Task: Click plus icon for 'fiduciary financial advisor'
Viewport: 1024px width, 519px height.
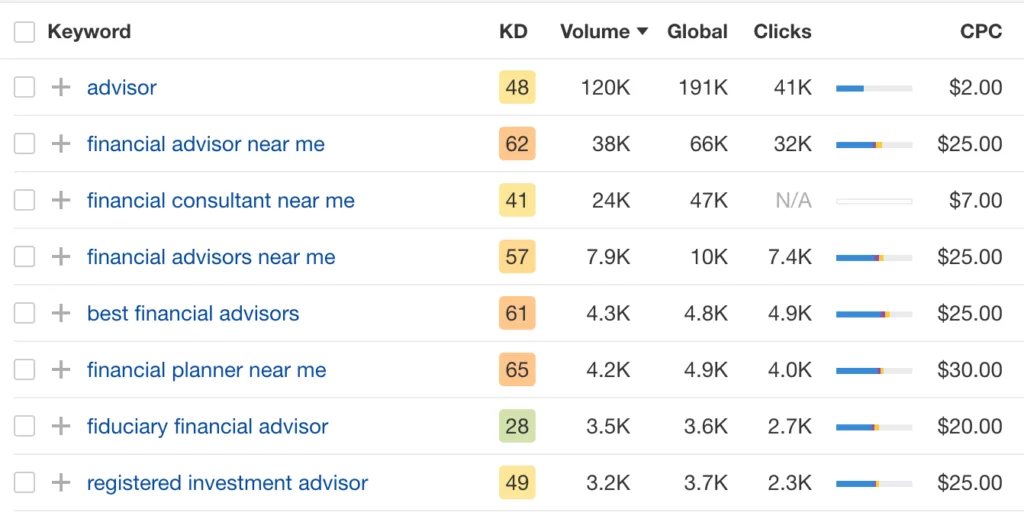Action: point(61,427)
